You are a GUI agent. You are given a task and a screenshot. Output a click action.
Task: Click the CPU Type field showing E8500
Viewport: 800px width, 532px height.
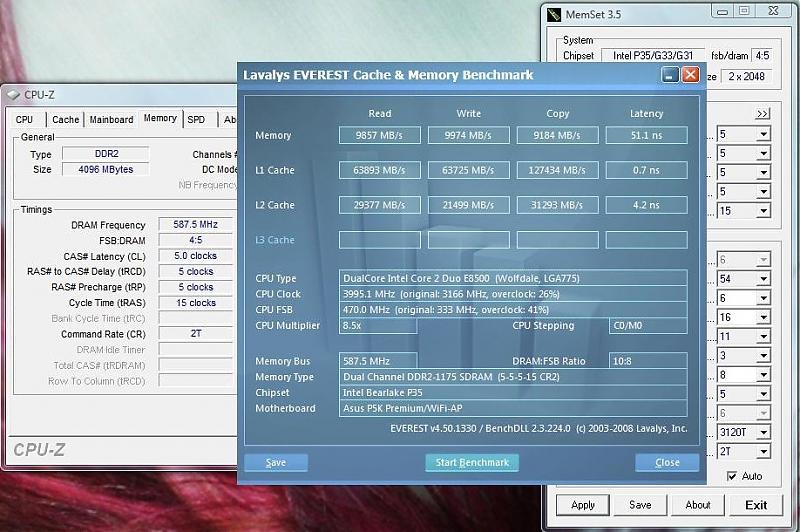pyautogui.click(x=513, y=278)
